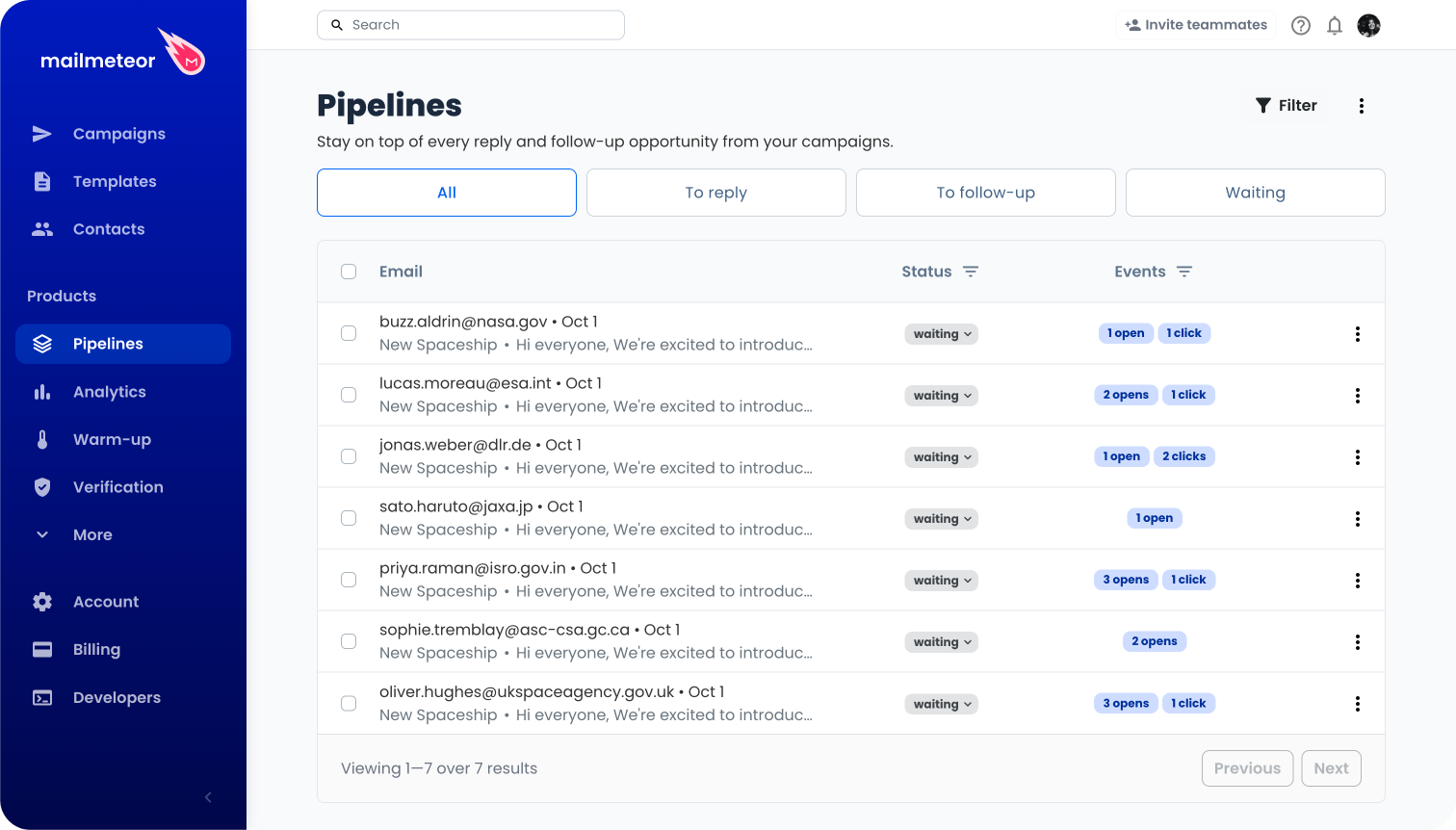Screen dimensions: 1456x830
Task: Sort by Status column filter icon
Action: tap(971, 272)
